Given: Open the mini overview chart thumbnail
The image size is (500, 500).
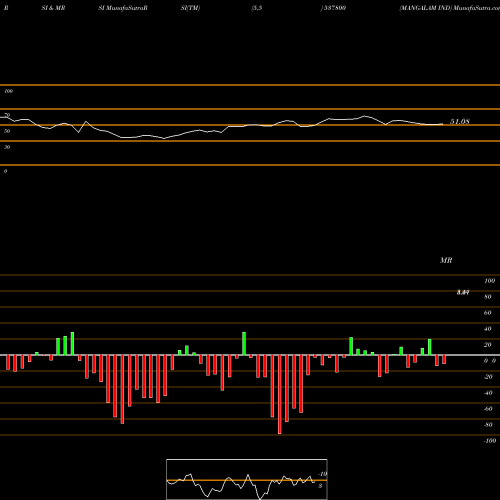Looking at the screenshot, I should [247, 479].
